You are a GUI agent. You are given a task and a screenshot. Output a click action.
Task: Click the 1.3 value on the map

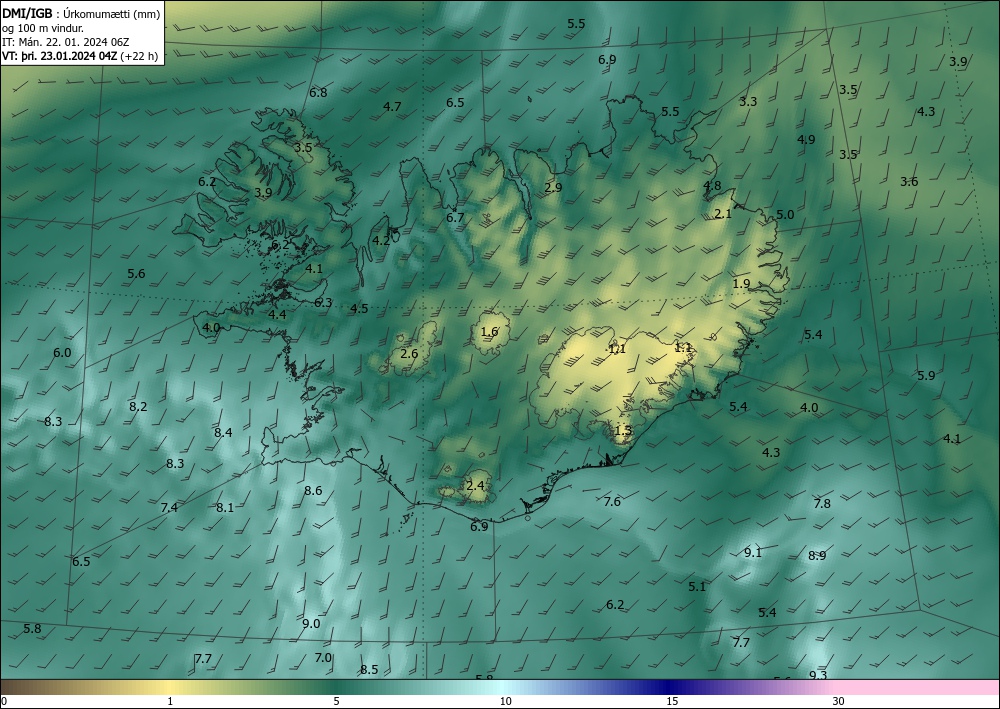click(623, 430)
